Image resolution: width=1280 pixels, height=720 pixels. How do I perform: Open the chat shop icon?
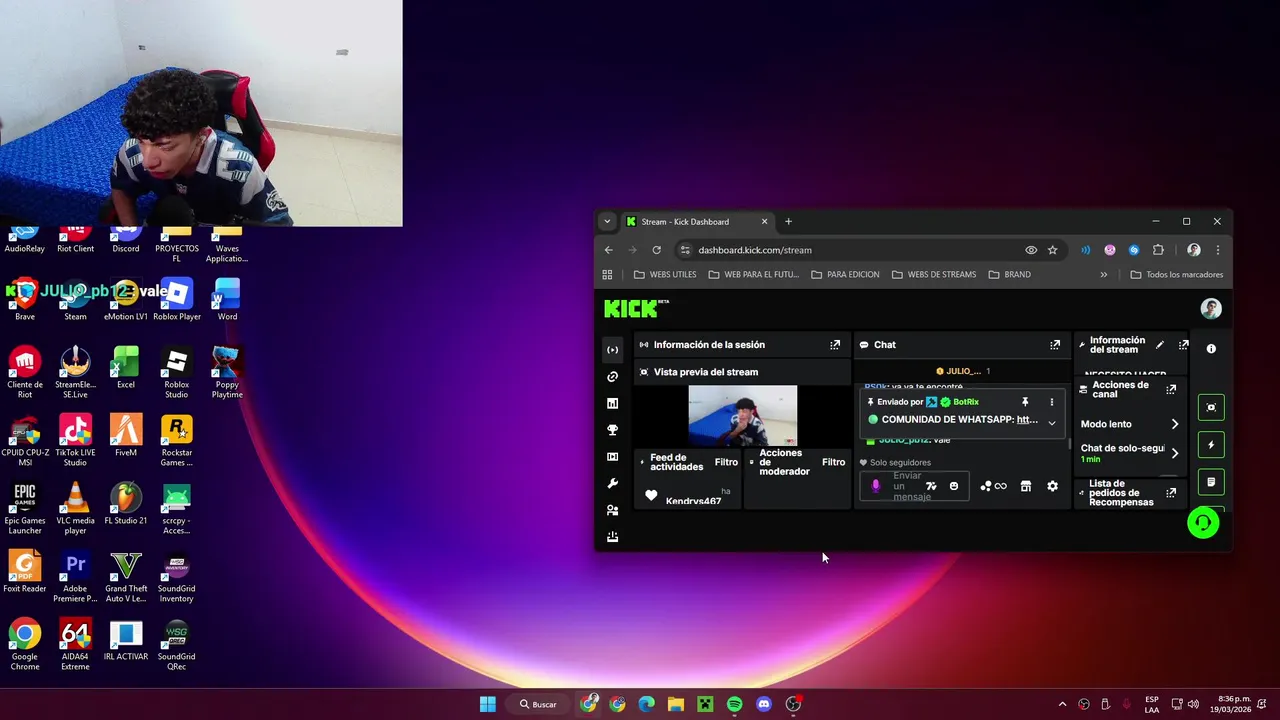[1025, 486]
